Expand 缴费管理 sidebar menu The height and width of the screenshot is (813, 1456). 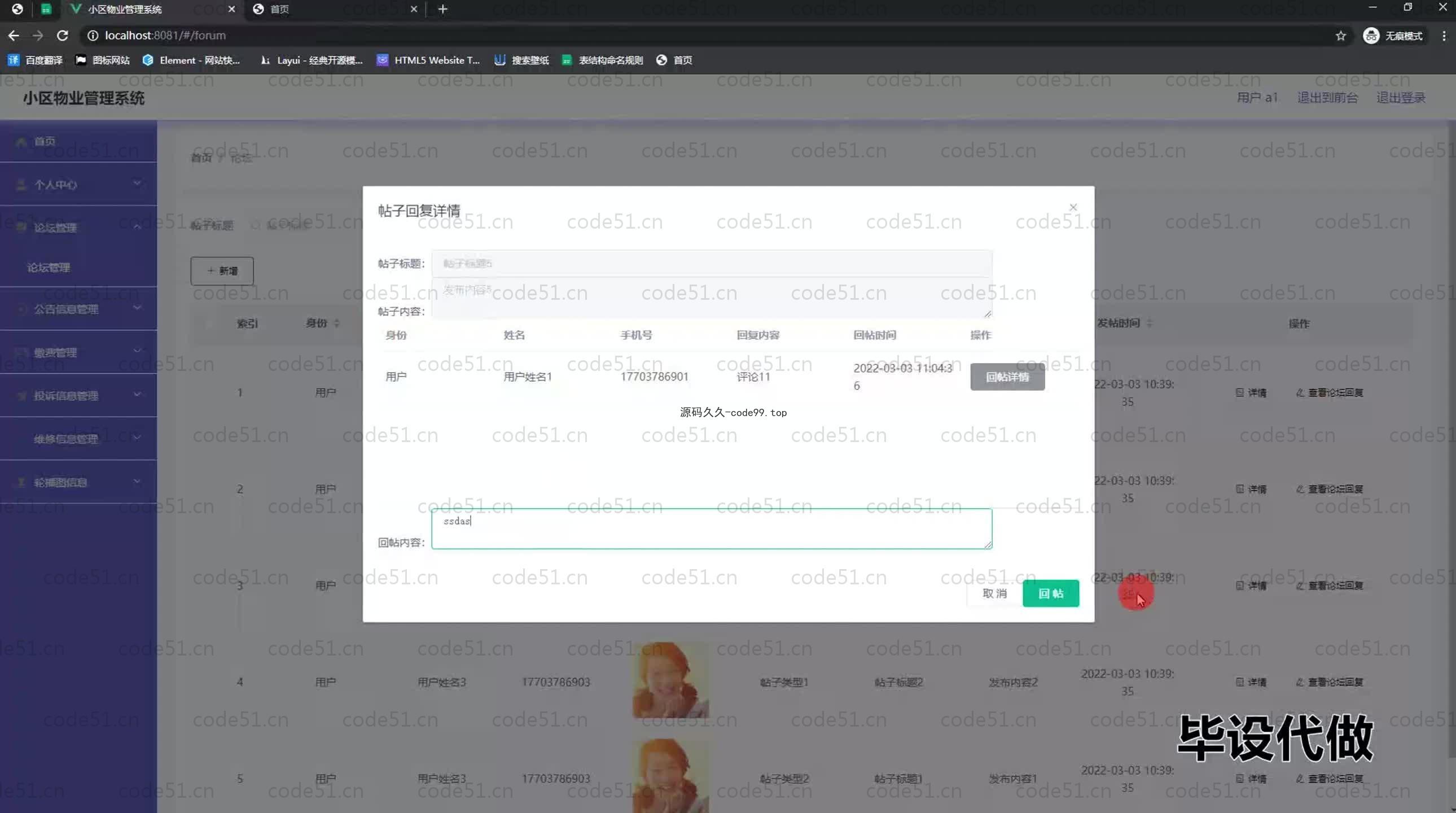click(78, 352)
